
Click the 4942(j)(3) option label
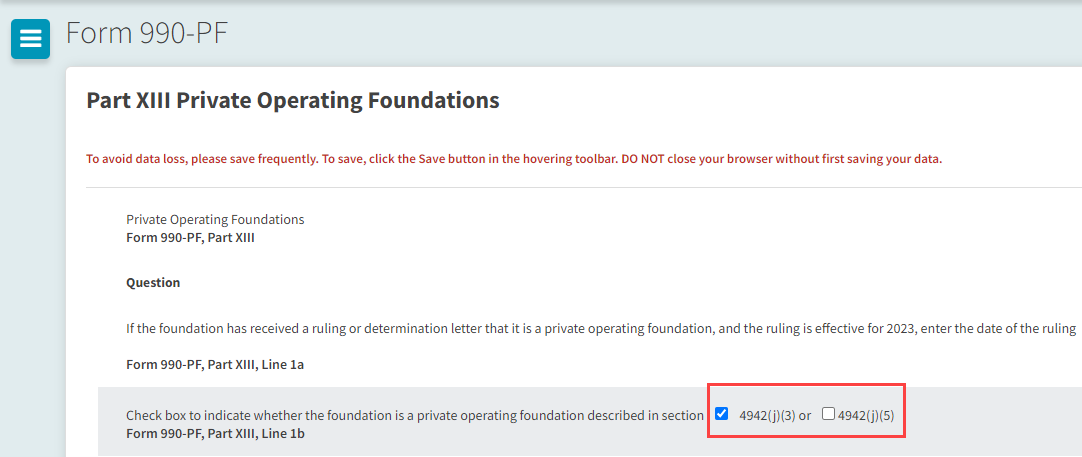coord(767,415)
